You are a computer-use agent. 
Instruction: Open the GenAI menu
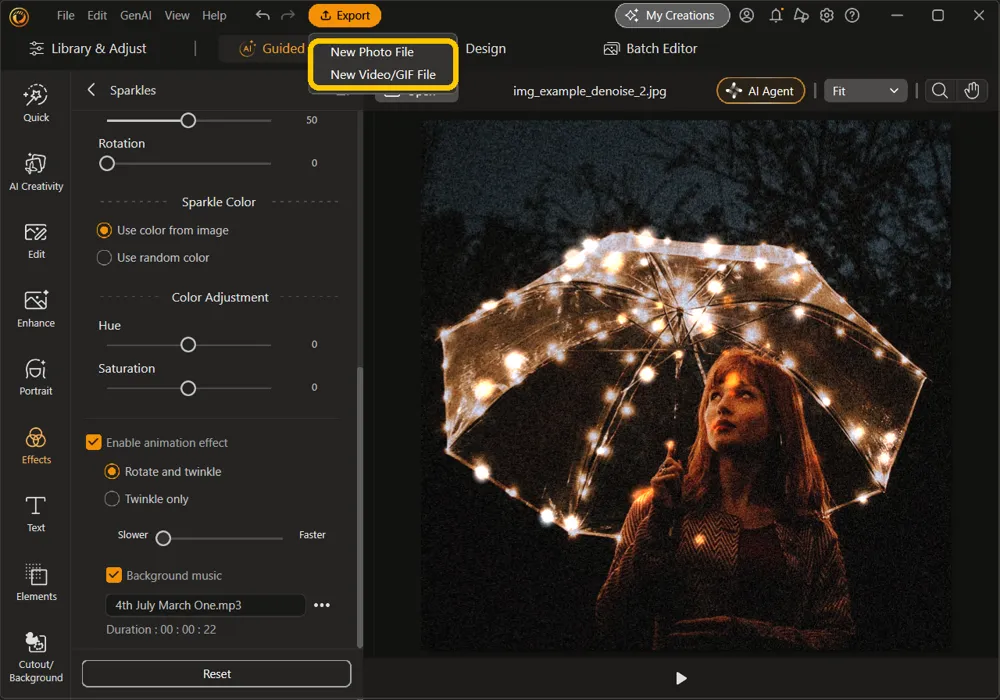[x=135, y=15]
